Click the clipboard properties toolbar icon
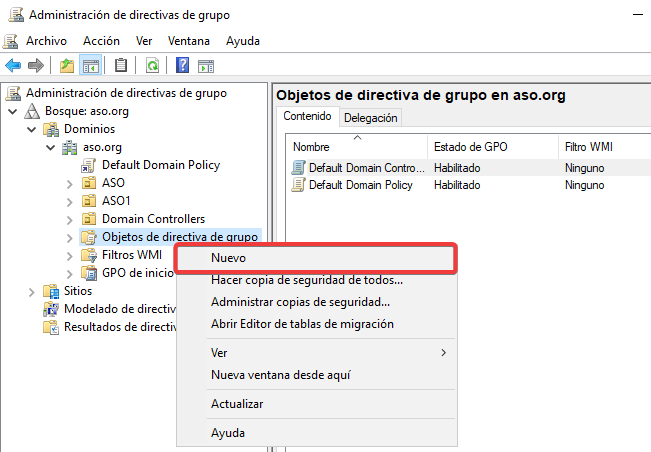651x452 pixels. [x=121, y=65]
